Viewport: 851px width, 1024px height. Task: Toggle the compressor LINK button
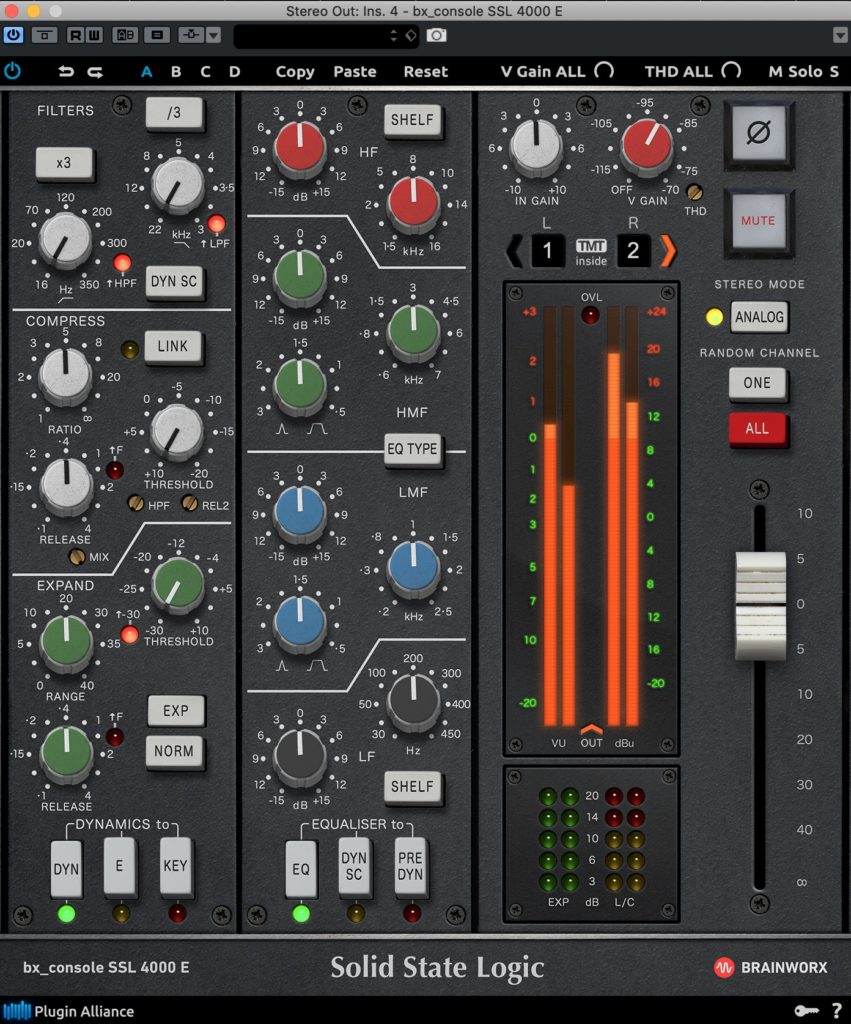172,346
